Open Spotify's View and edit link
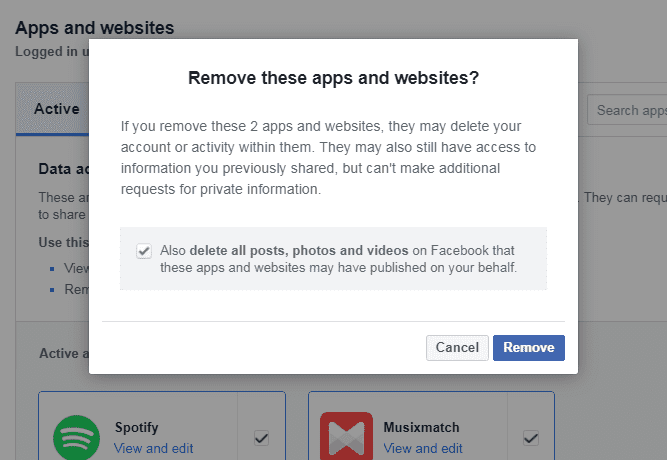 point(154,448)
